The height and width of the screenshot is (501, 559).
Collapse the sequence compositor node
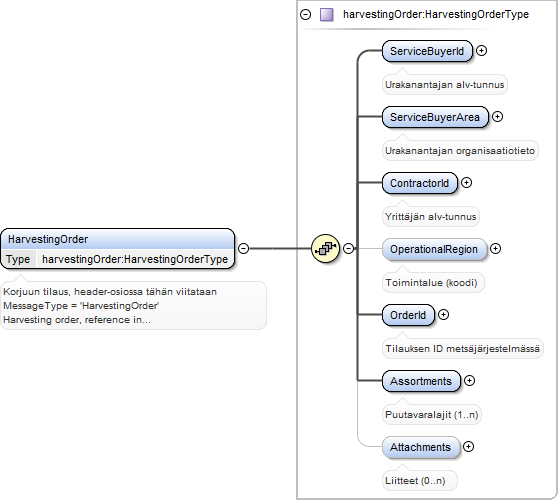click(x=348, y=249)
